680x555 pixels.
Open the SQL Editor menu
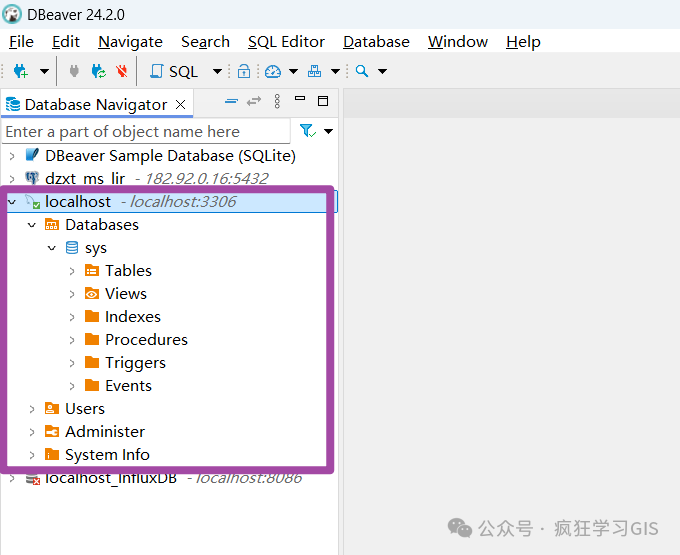(286, 42)
